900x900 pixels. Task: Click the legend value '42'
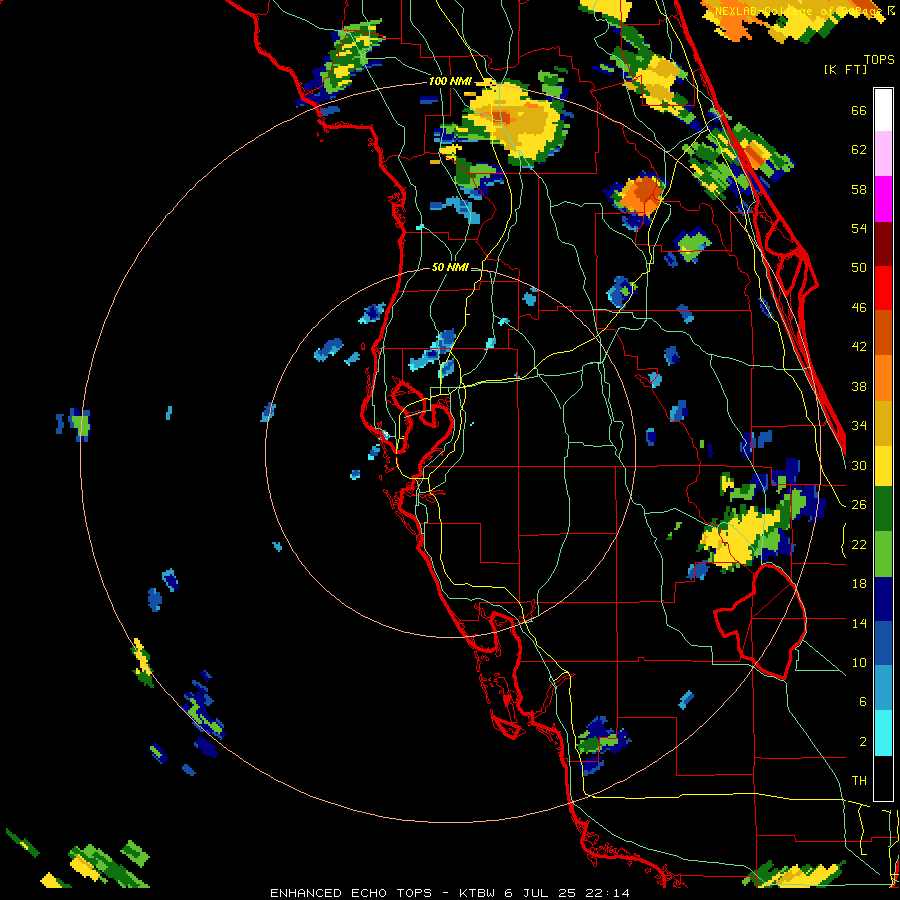859,347
